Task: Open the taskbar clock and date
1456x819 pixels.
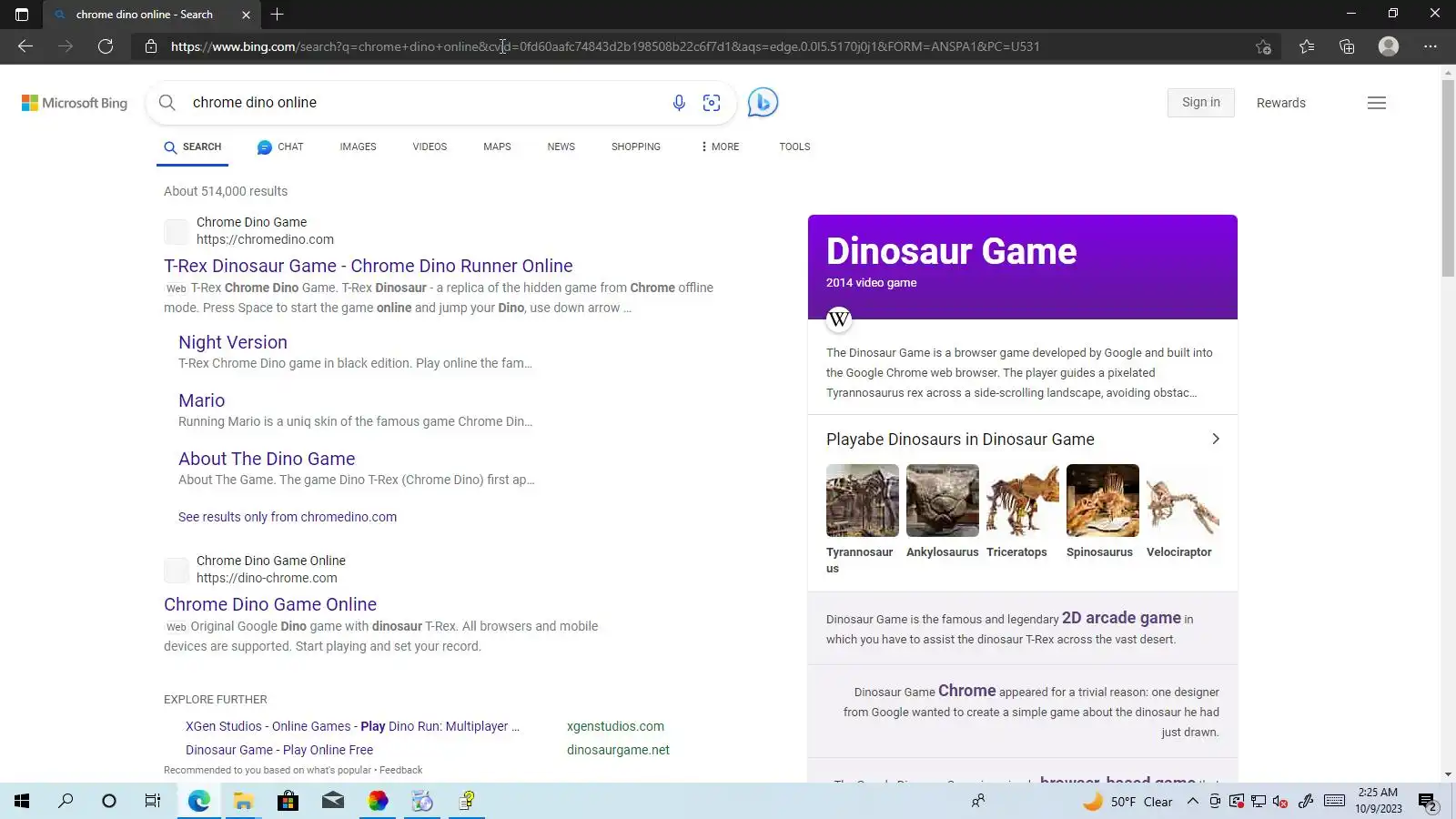Action: click(1379, 801)
